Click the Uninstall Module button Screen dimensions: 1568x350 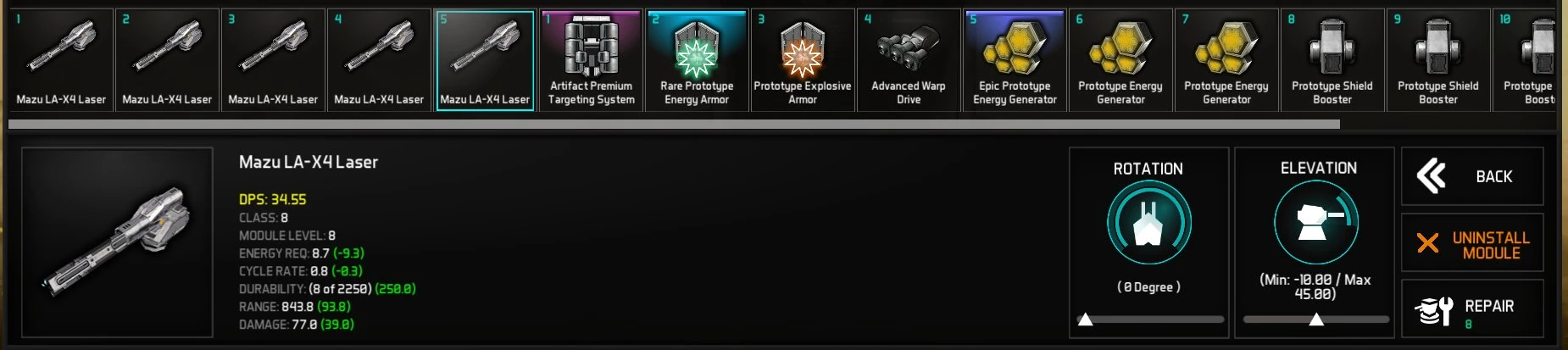tap(1472, 243)
